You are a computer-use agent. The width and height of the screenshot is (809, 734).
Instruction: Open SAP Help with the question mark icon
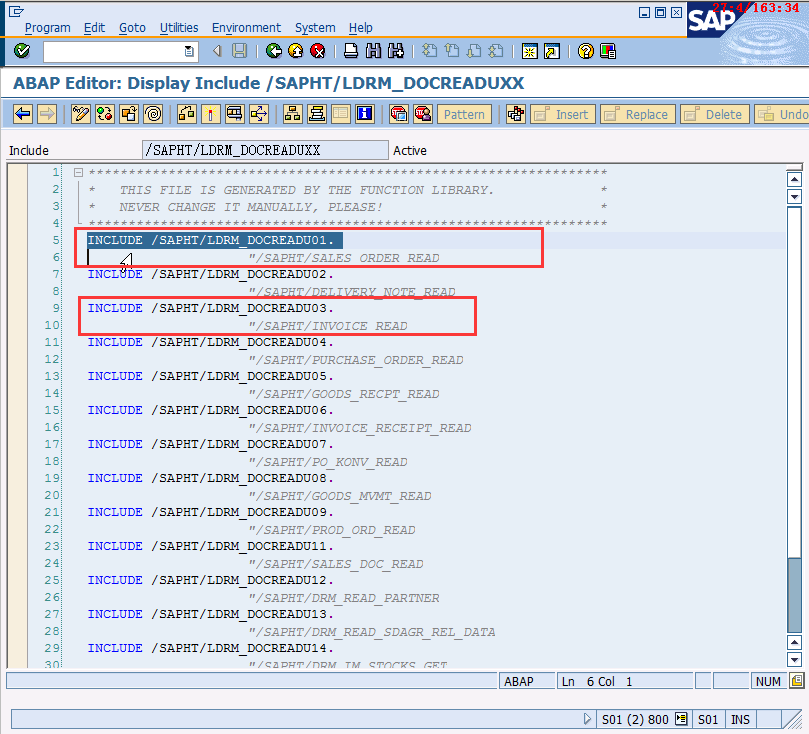[x=586, y=51]
